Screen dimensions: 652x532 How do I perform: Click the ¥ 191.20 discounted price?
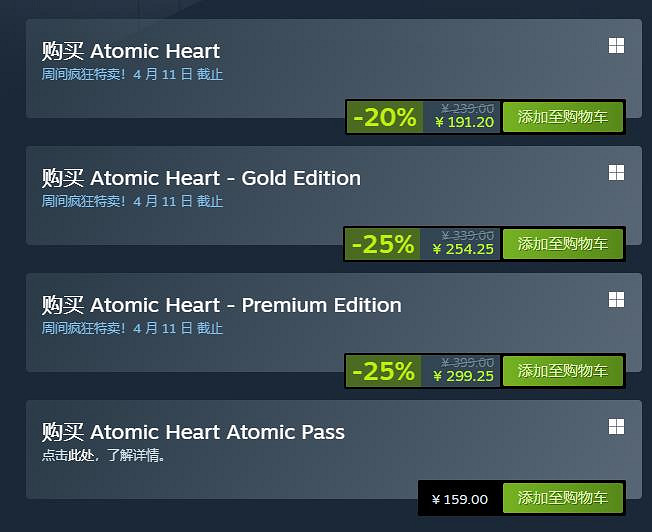pos(464,122)
